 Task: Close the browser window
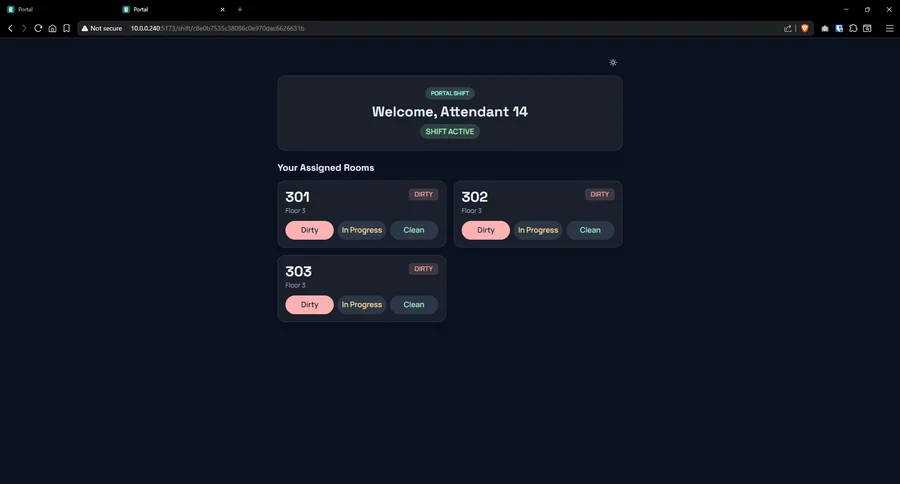[x=889, y=9]
